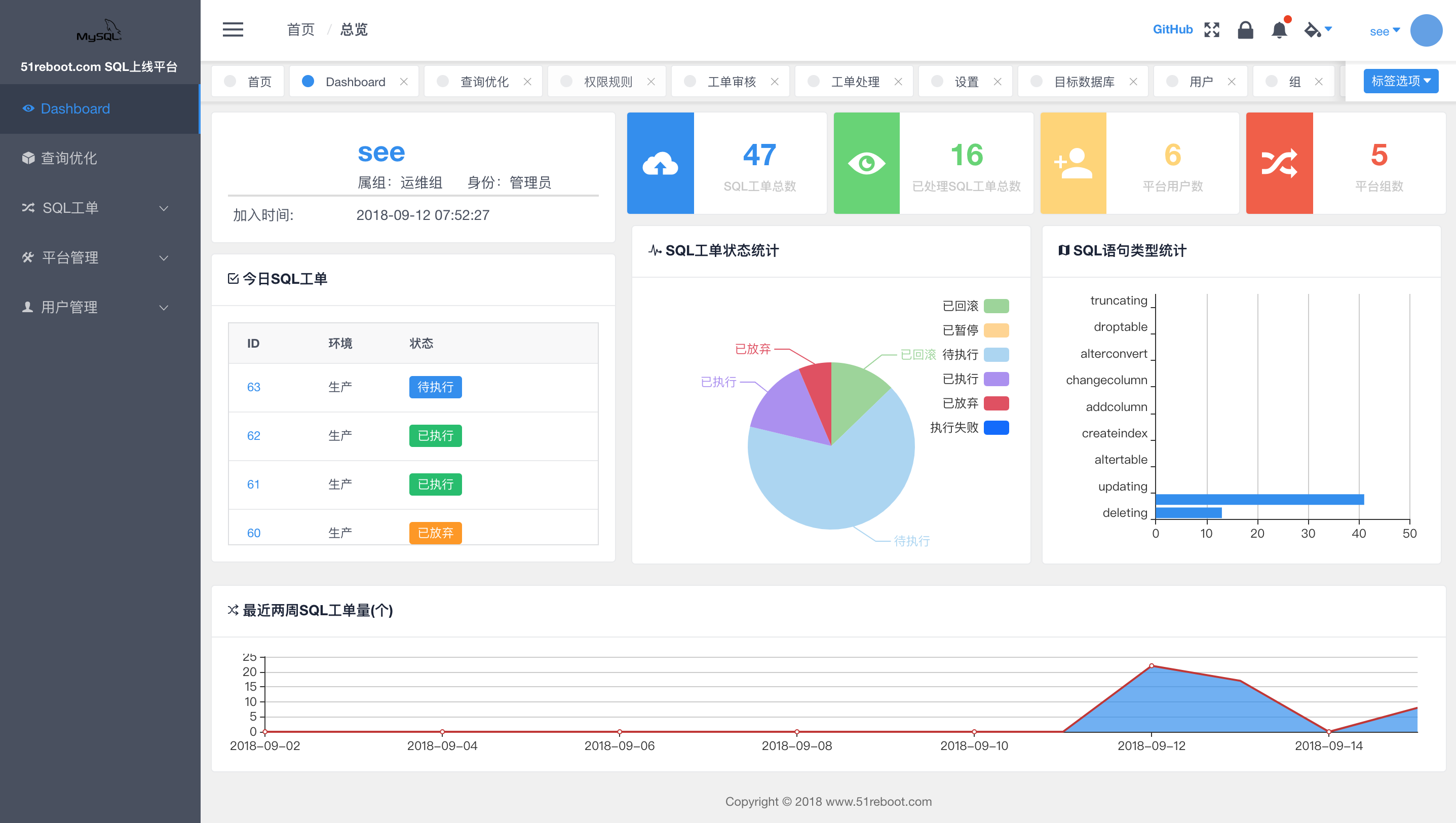Viewport: 1456px width, 823px height.
Task: Toggle 待执行 legend in pie chart
Action: (x=976, y=354)
